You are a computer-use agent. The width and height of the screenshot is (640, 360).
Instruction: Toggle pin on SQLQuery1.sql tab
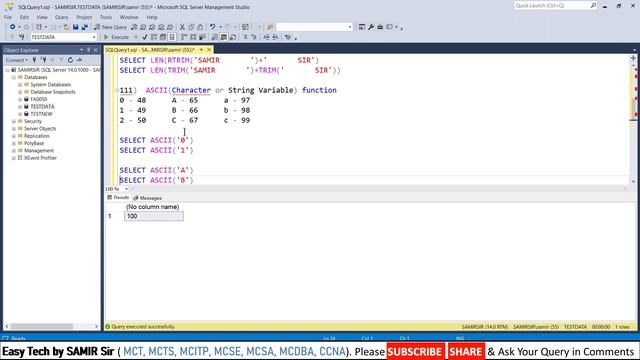pos(201,50)
